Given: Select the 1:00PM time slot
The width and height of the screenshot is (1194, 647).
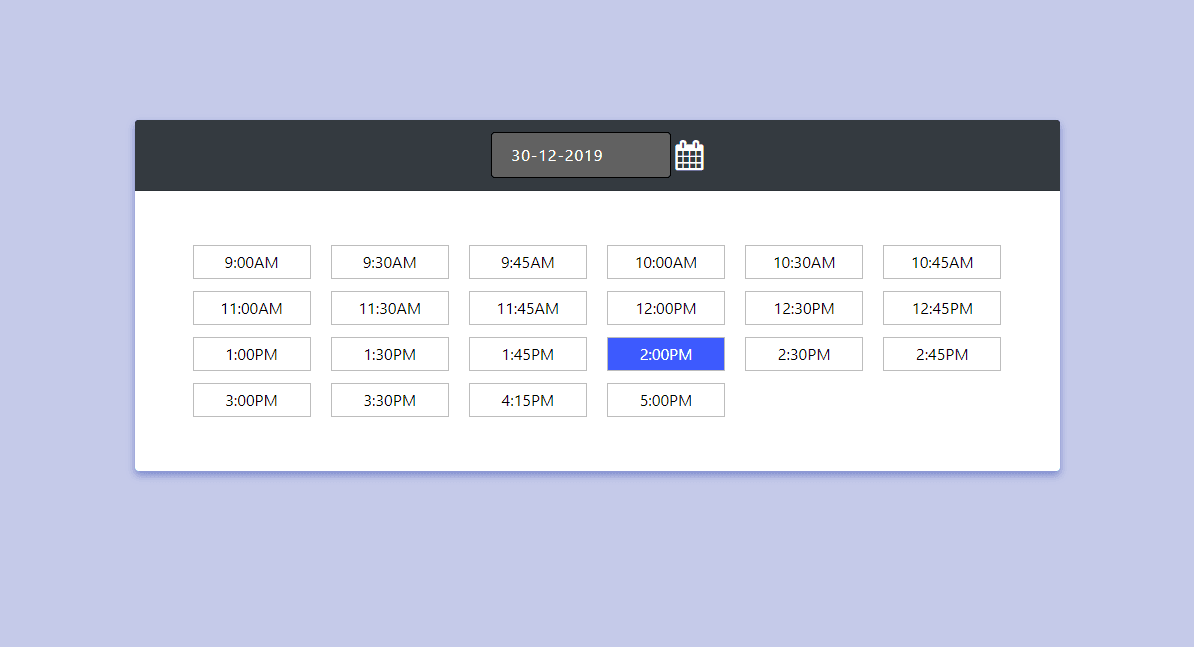Looking at the screenshot, I should pyautogui.click(x=252, y=354).
